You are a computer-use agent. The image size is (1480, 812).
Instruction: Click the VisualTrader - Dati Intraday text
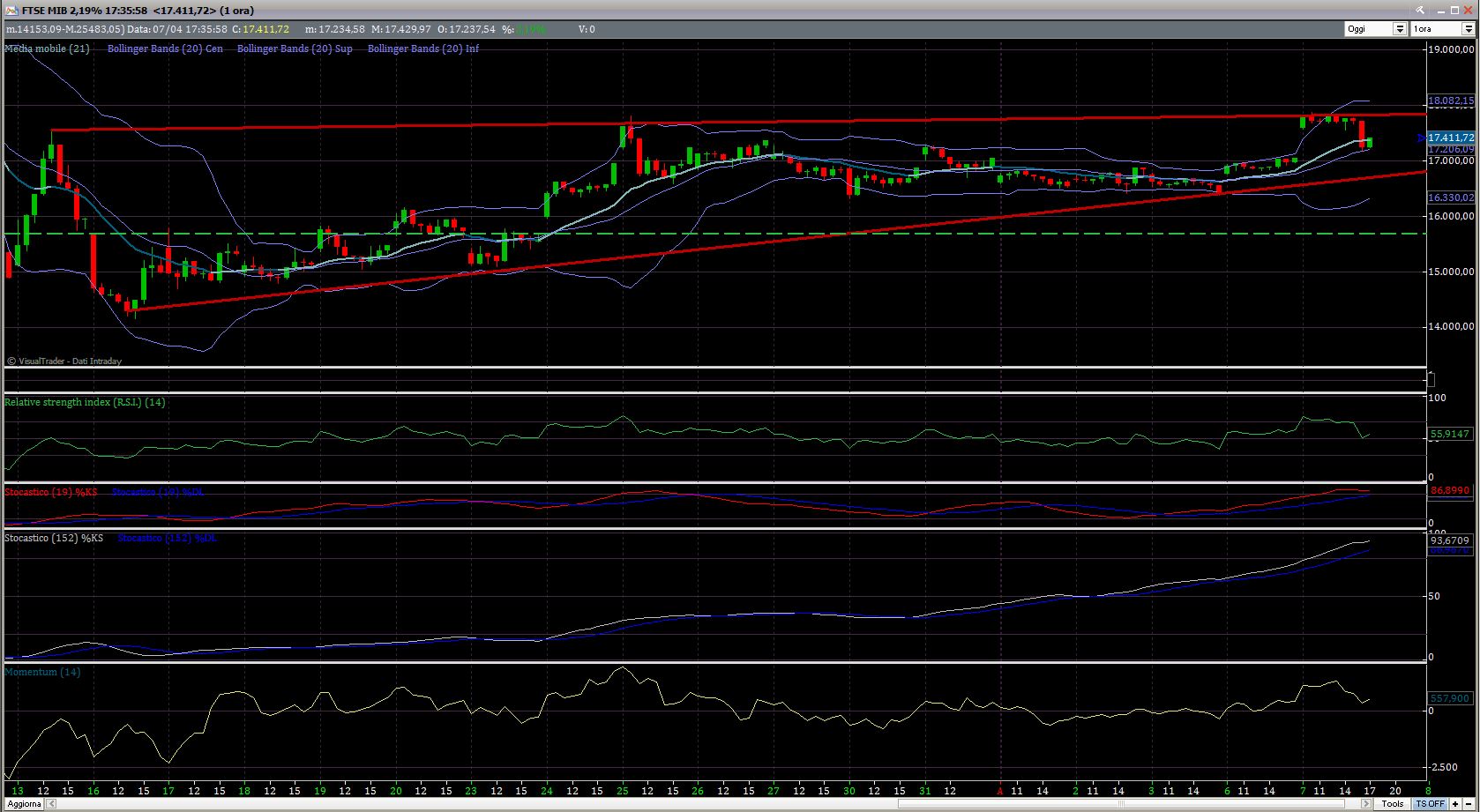pyautogui.click(x=70, y=361)
